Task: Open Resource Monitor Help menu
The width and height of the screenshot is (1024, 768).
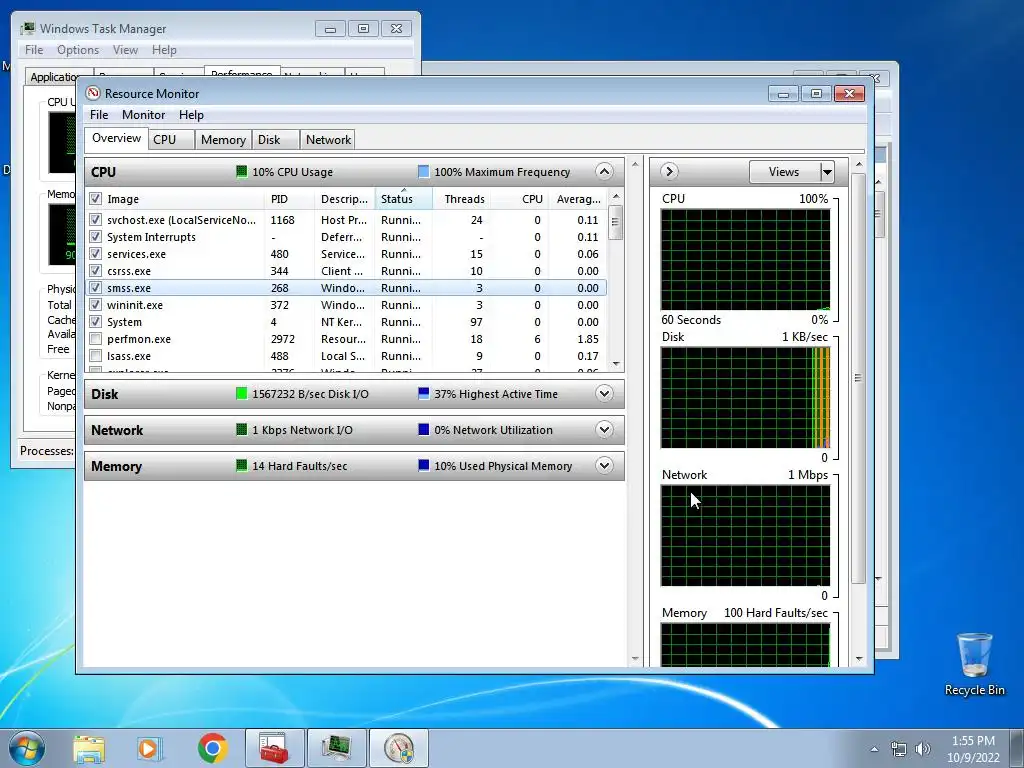Action: pos(191,115)
